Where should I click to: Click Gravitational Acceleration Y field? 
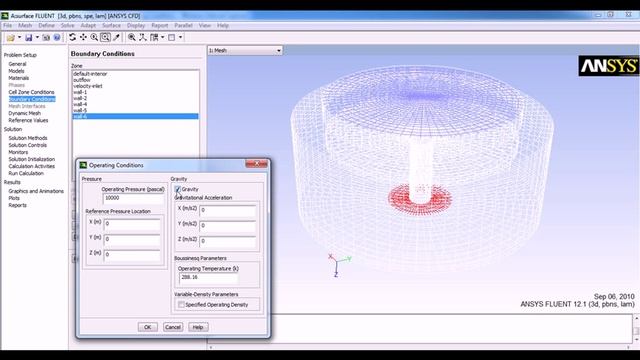228,226
